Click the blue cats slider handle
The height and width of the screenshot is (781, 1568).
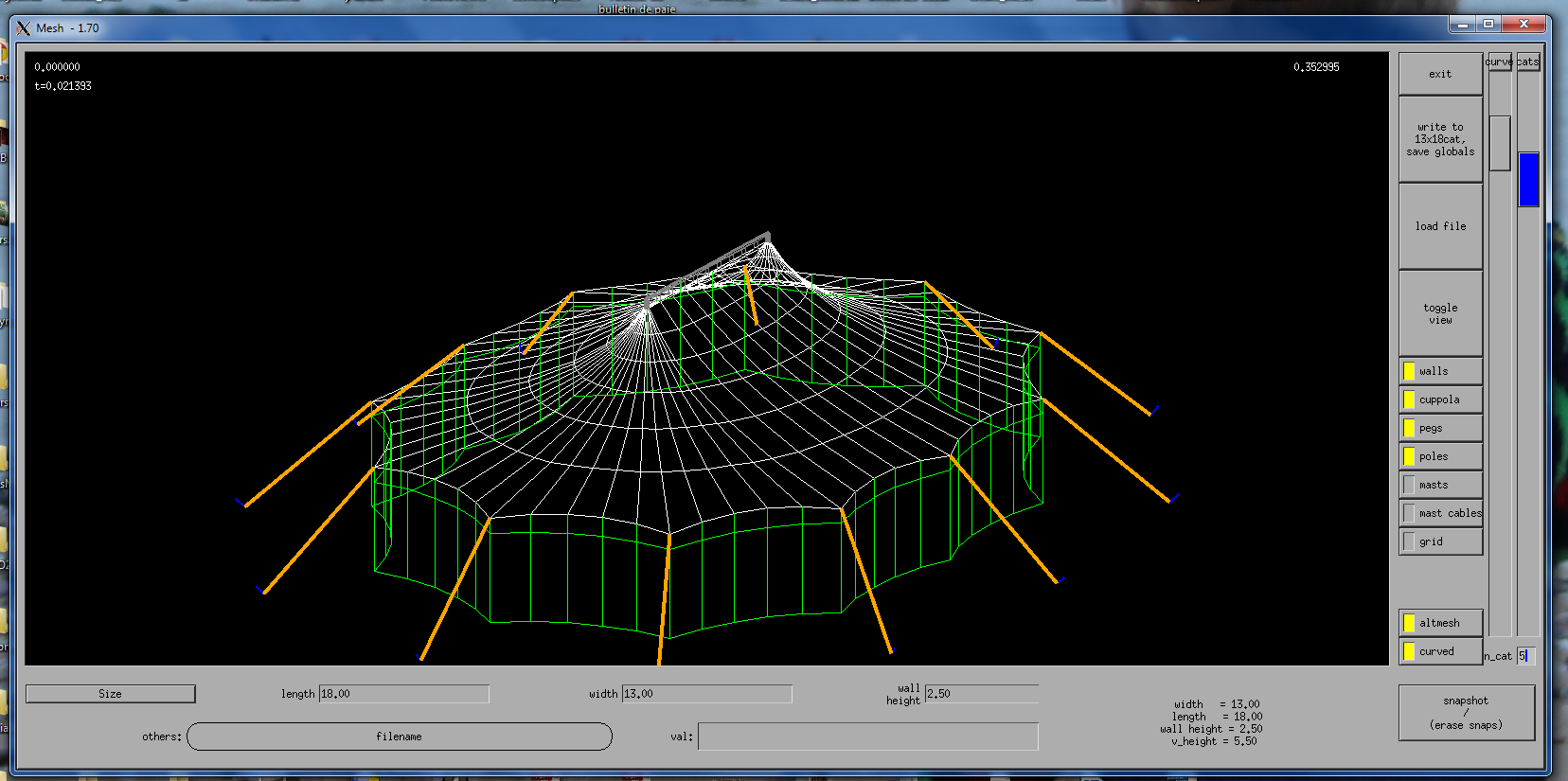coord(1528,179)
